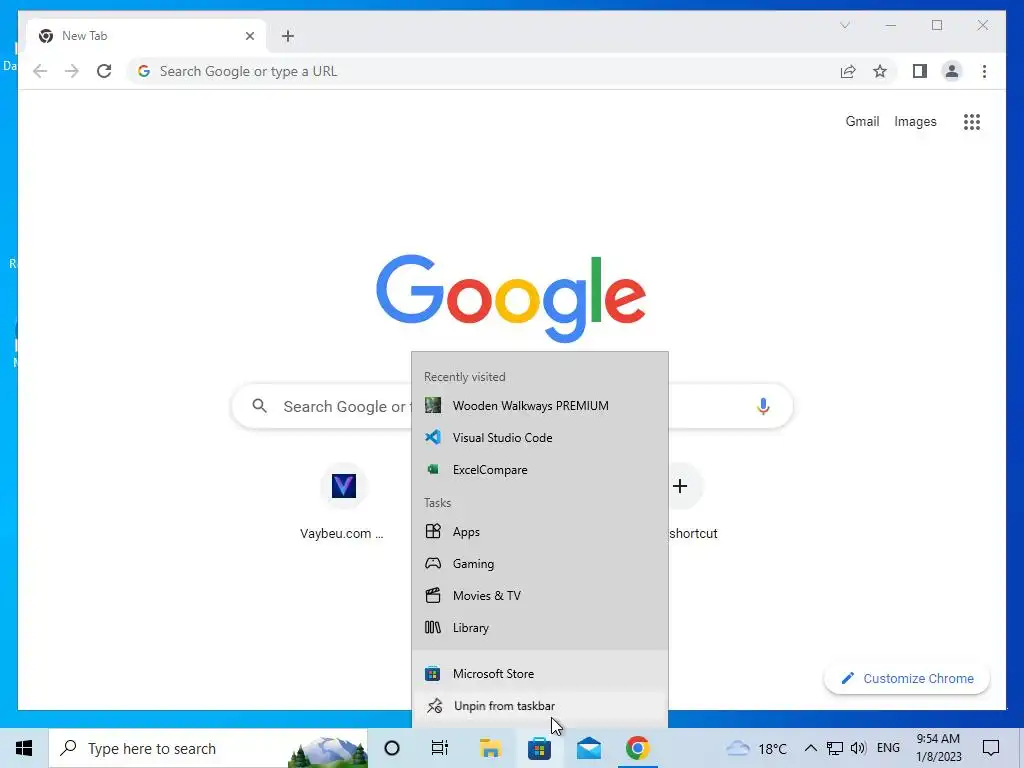Switch input language ENG
This screenshot has width=1024, height=768.
tap(888, 748)
